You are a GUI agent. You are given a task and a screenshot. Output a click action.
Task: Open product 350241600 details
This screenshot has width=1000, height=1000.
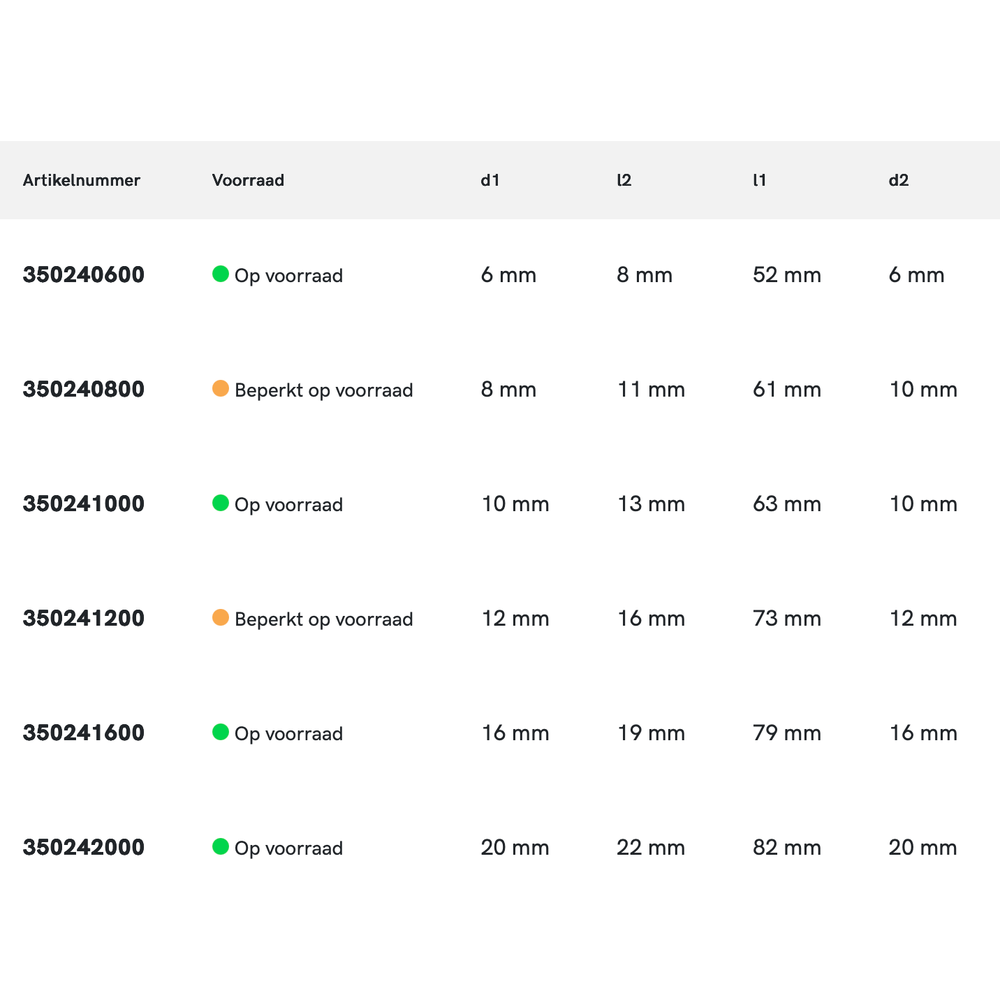click(x=83, y=733)
